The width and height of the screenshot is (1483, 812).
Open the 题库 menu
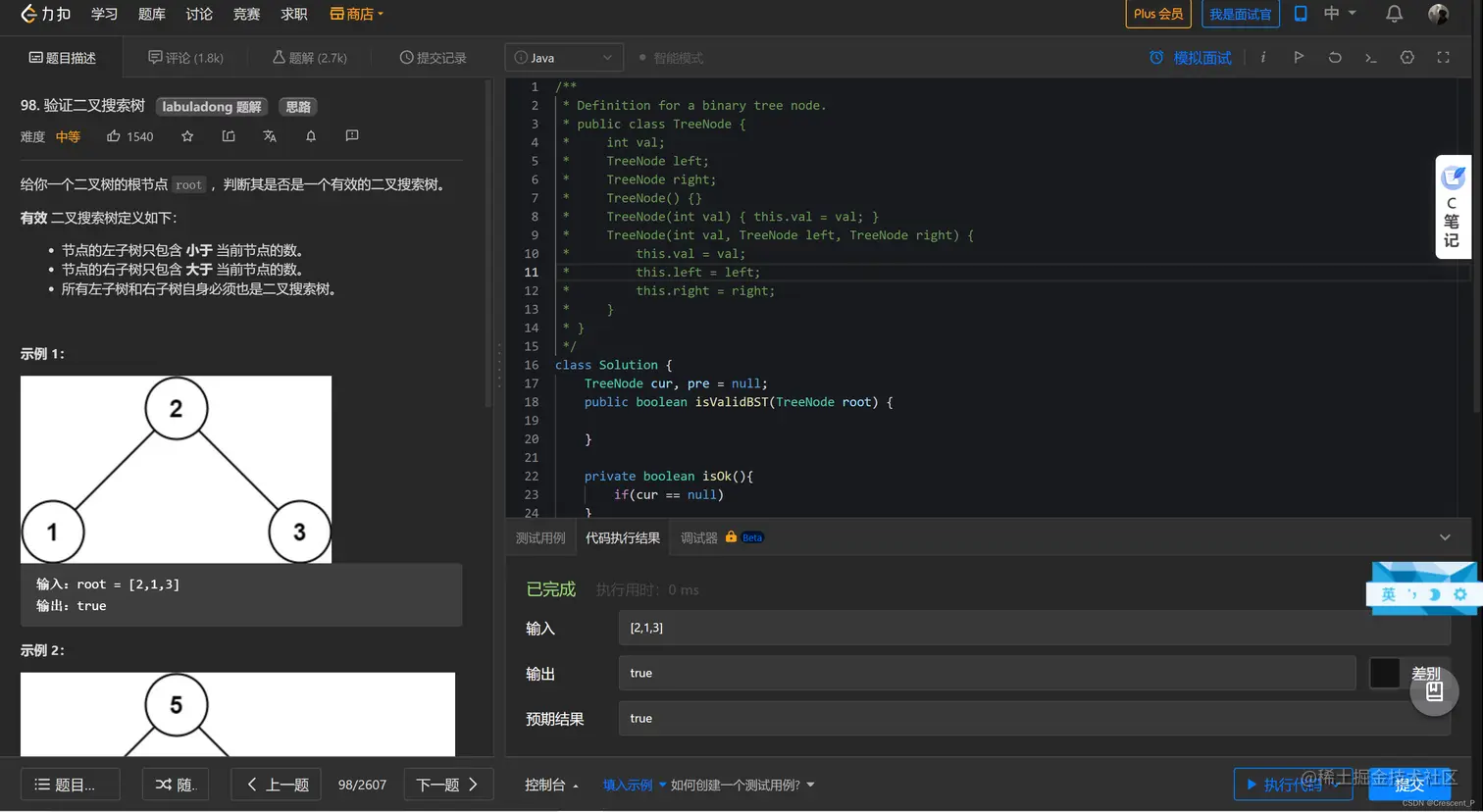(152, 14)
